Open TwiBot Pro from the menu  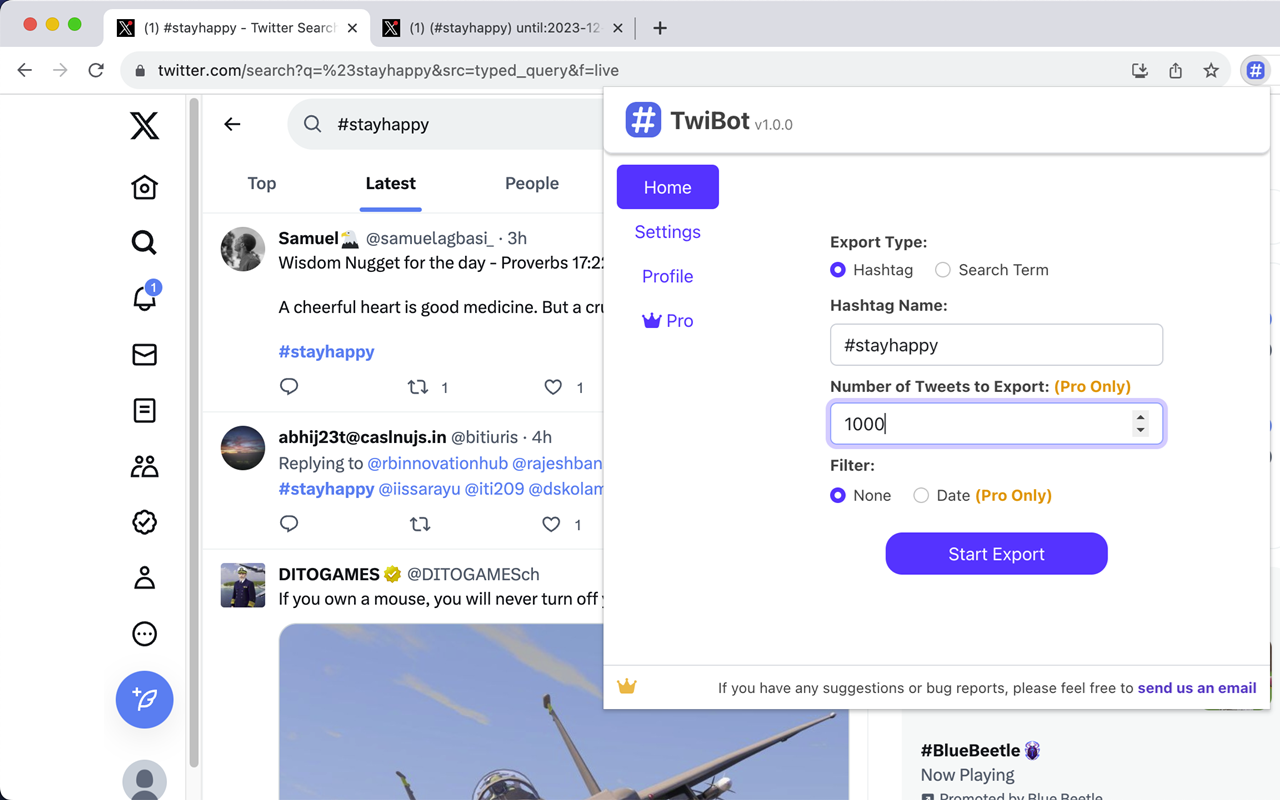coord(667,320)
